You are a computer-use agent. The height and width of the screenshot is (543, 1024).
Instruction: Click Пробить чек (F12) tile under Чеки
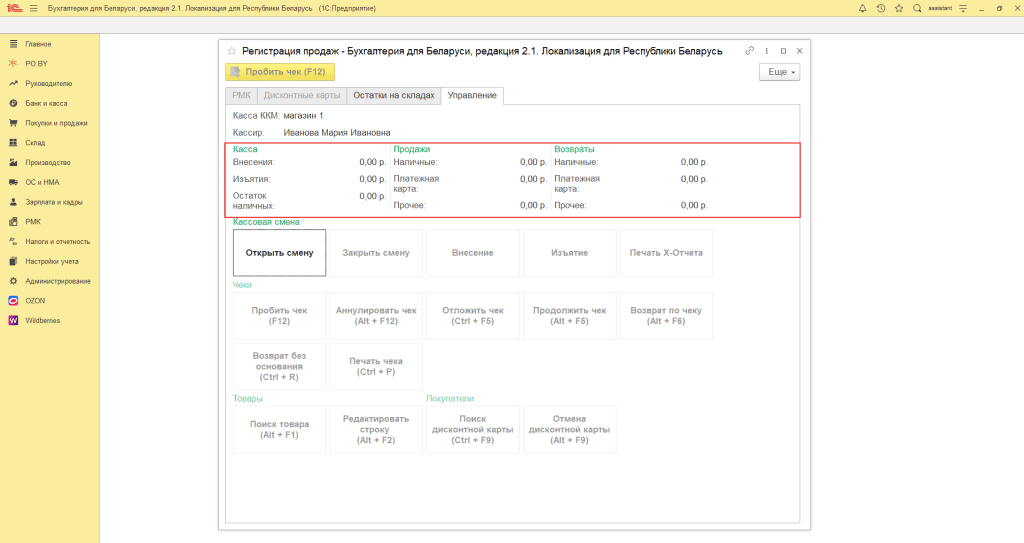click(x=280, y=316)
